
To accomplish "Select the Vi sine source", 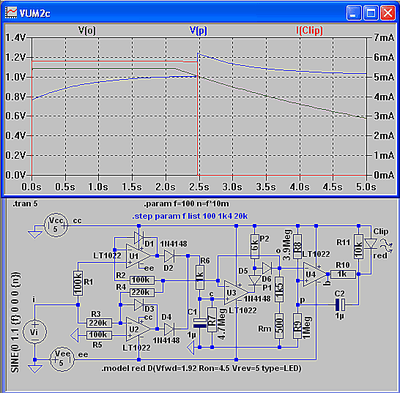I will [x=35, y=332].
